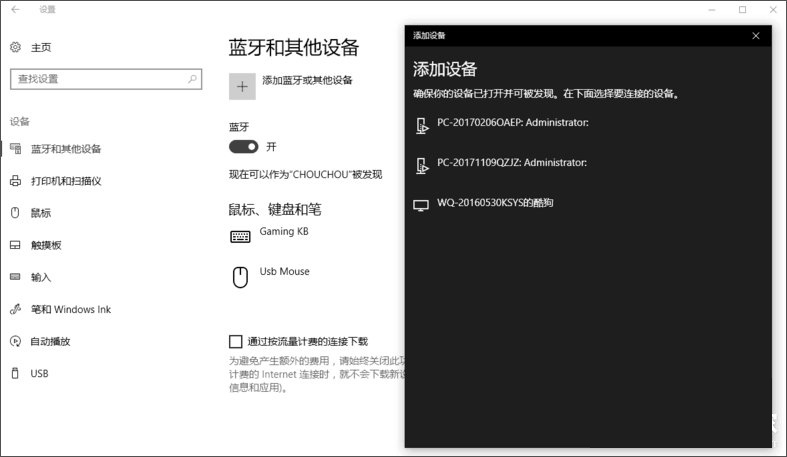Select the Gaming KB keyboard icon
The height and width of the screenshot is (457, 787).
pyautogui.click(x=240, y=236)
